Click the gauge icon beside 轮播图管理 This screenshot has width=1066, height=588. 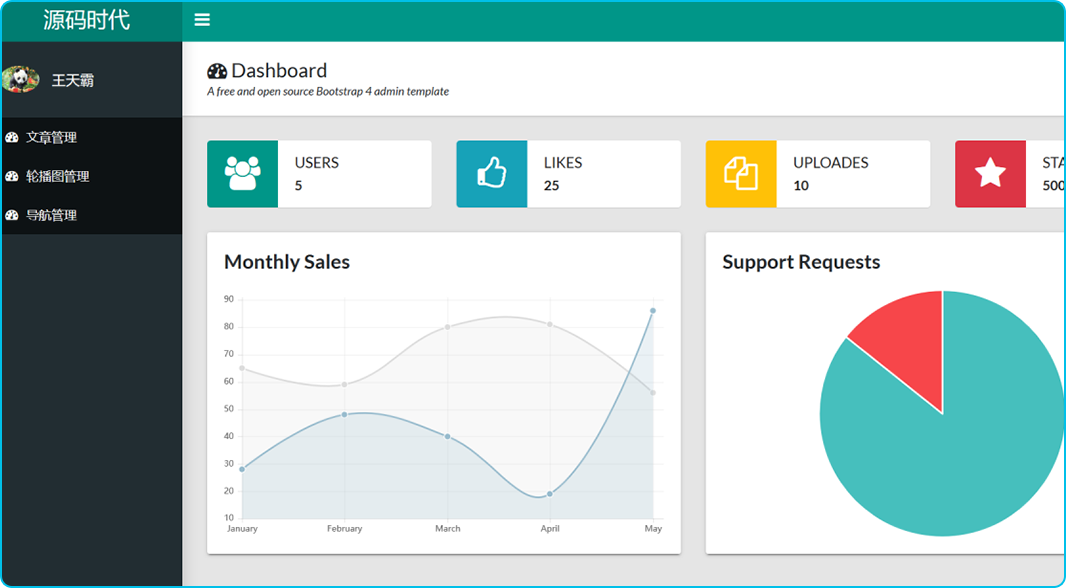tap(12, 177)
